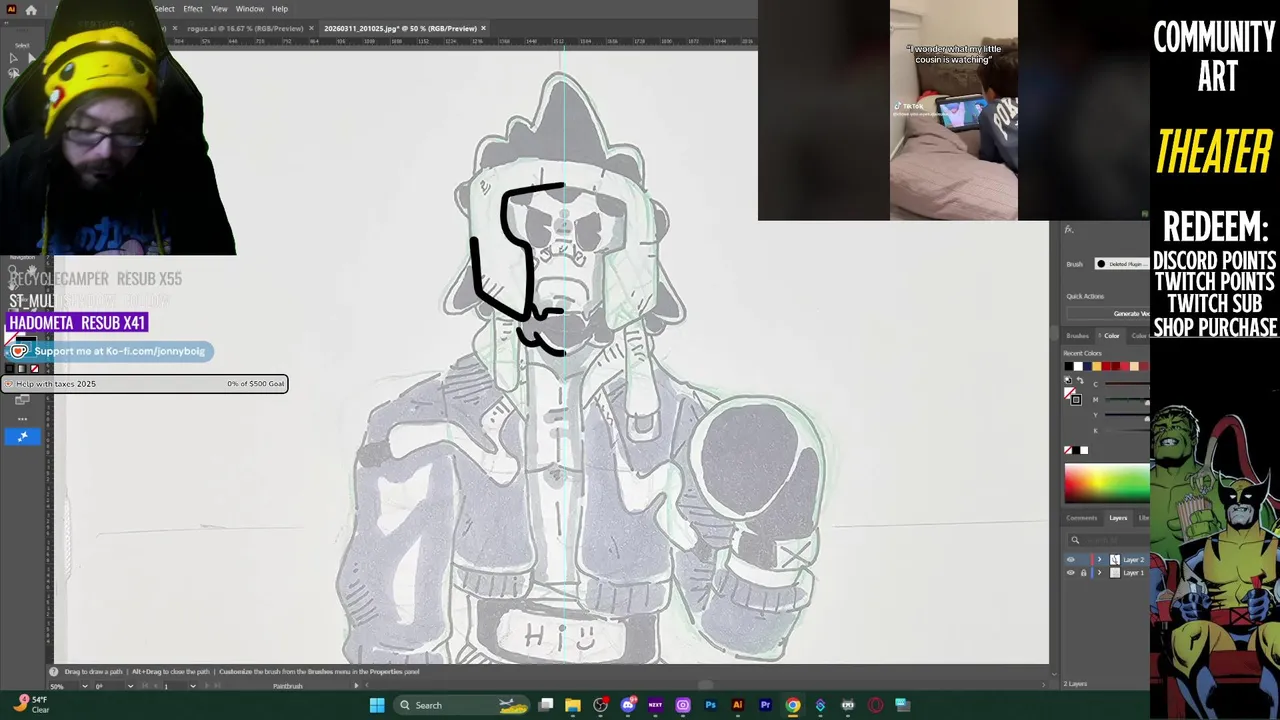Click the taxes 2025 goal progress bar

click(145, 384)
